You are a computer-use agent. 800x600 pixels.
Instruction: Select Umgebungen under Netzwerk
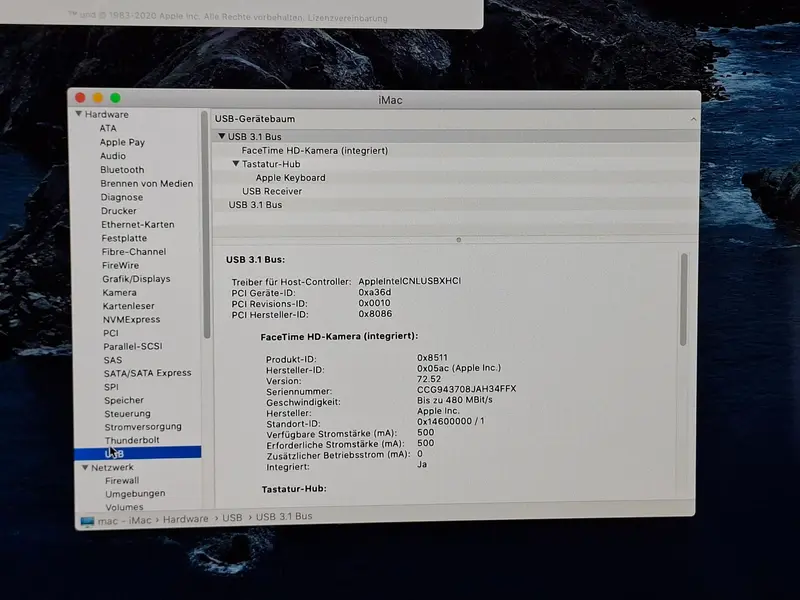click(135, 494)
